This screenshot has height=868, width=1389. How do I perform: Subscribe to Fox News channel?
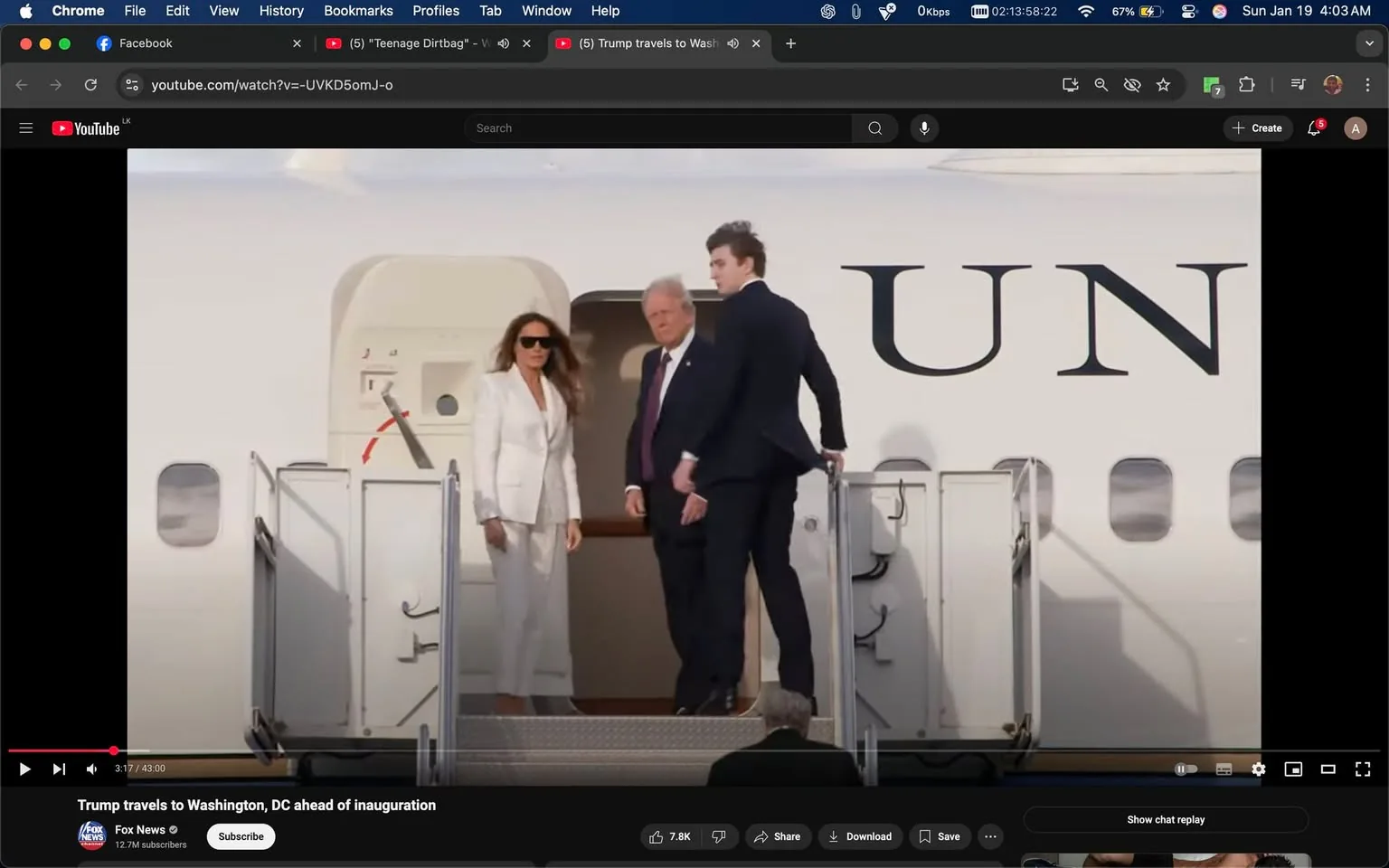(240, 836)
